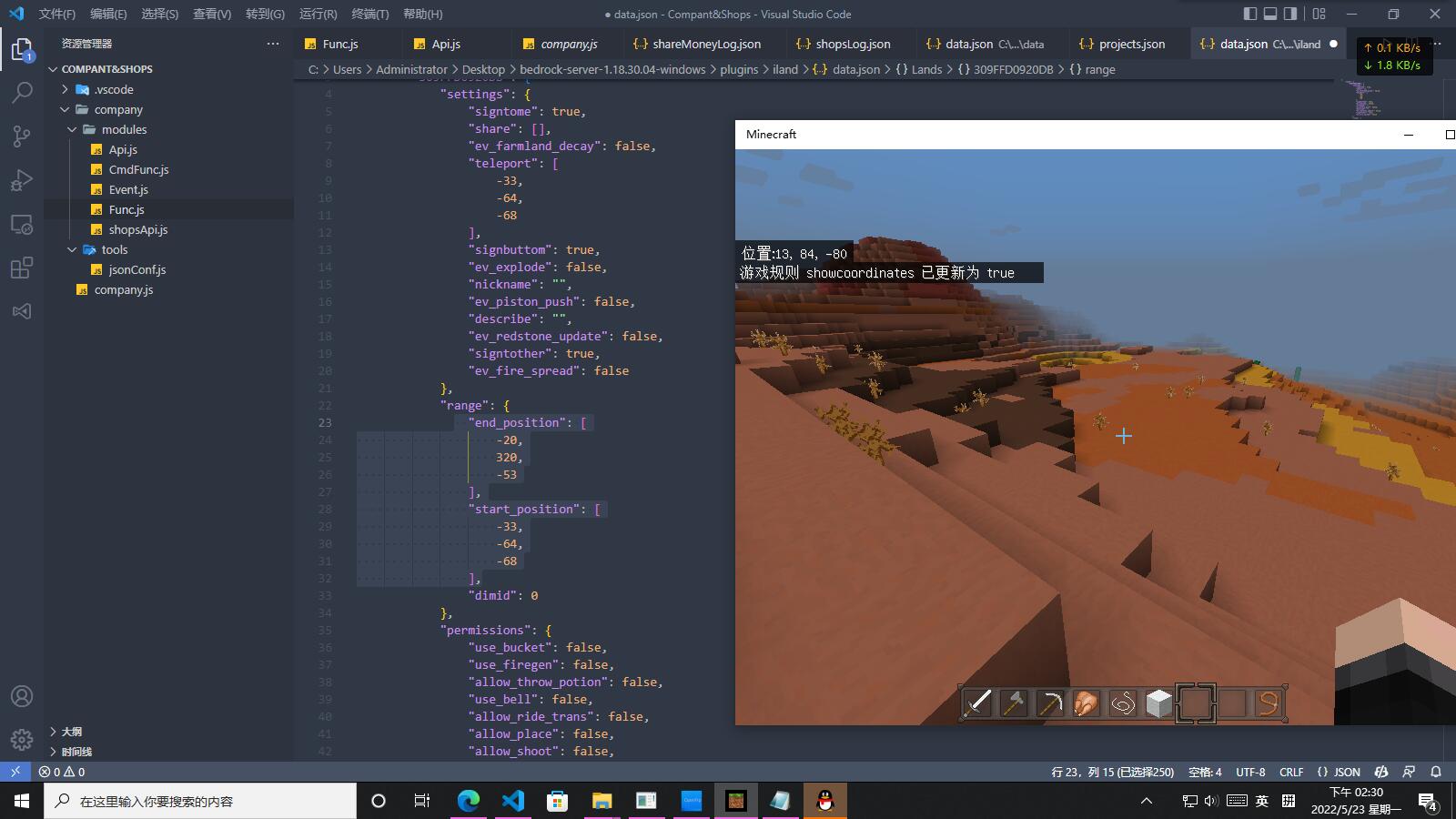Select the sword in Minecraft hotbar

[977, 703]
